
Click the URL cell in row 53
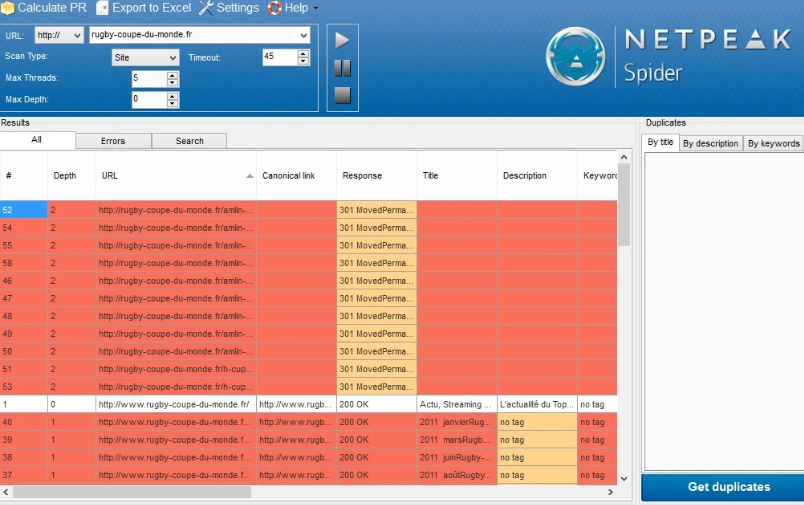pos(176,387)
